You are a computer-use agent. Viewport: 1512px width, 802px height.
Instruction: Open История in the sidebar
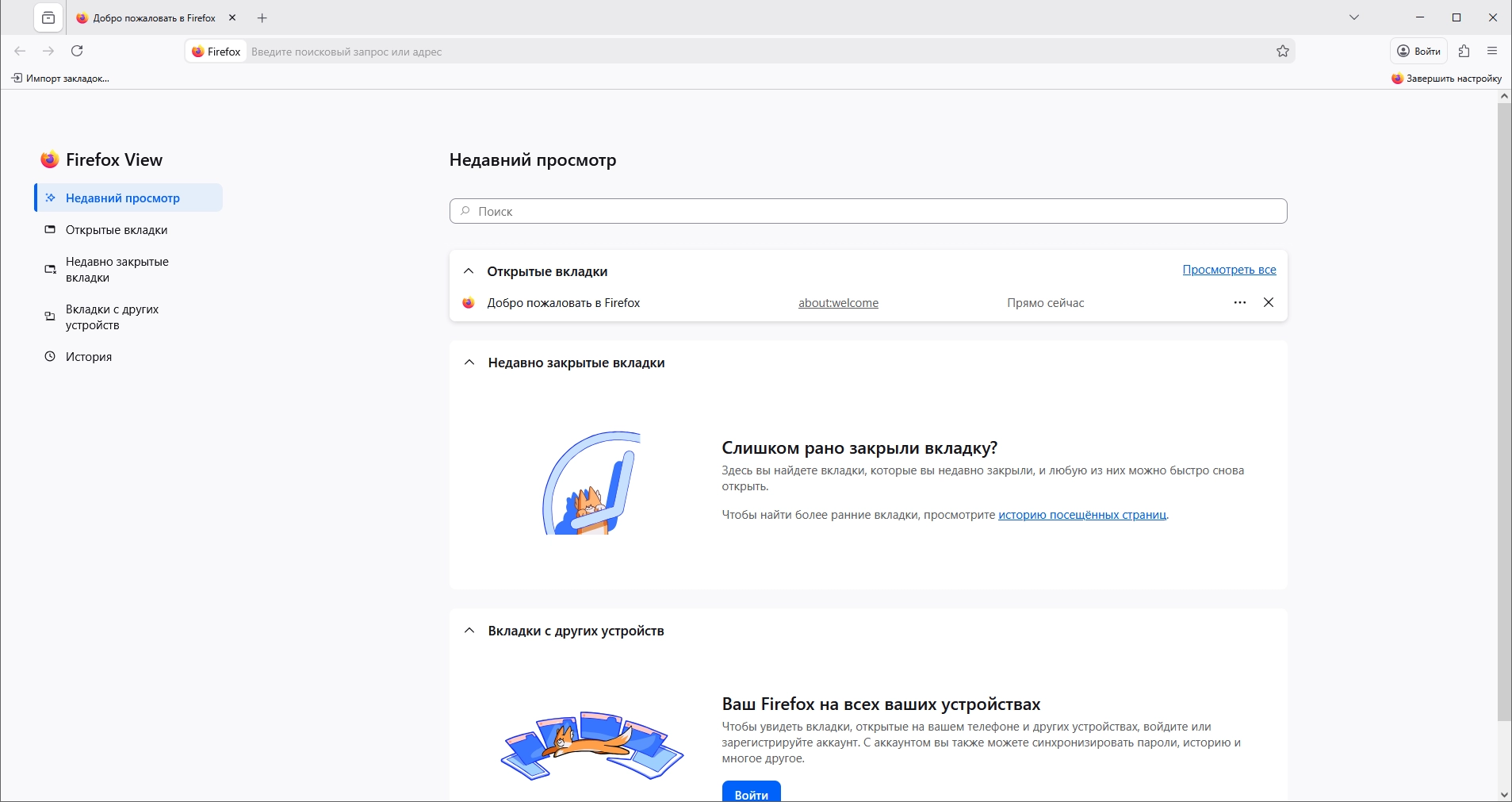point(128,357)
